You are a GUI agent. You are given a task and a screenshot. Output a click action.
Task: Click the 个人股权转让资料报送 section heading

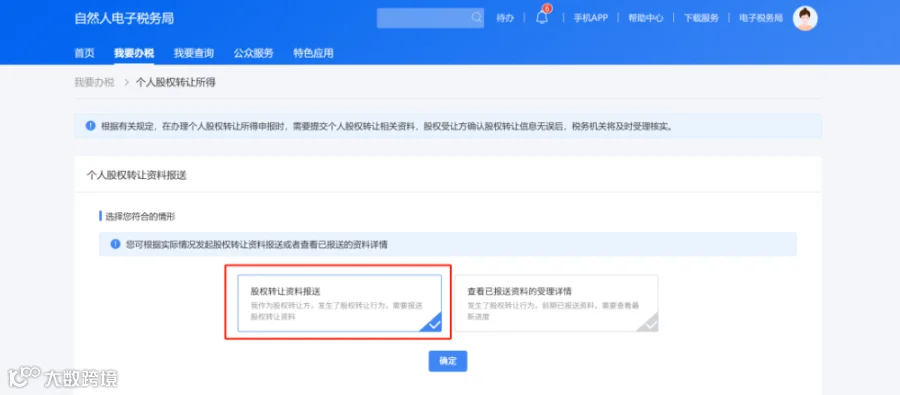(x=137, y=175)
